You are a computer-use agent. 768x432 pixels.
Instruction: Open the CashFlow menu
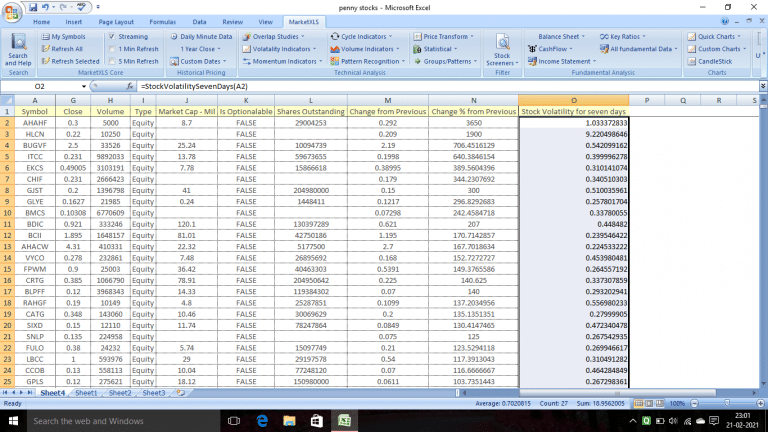point(550,49)
